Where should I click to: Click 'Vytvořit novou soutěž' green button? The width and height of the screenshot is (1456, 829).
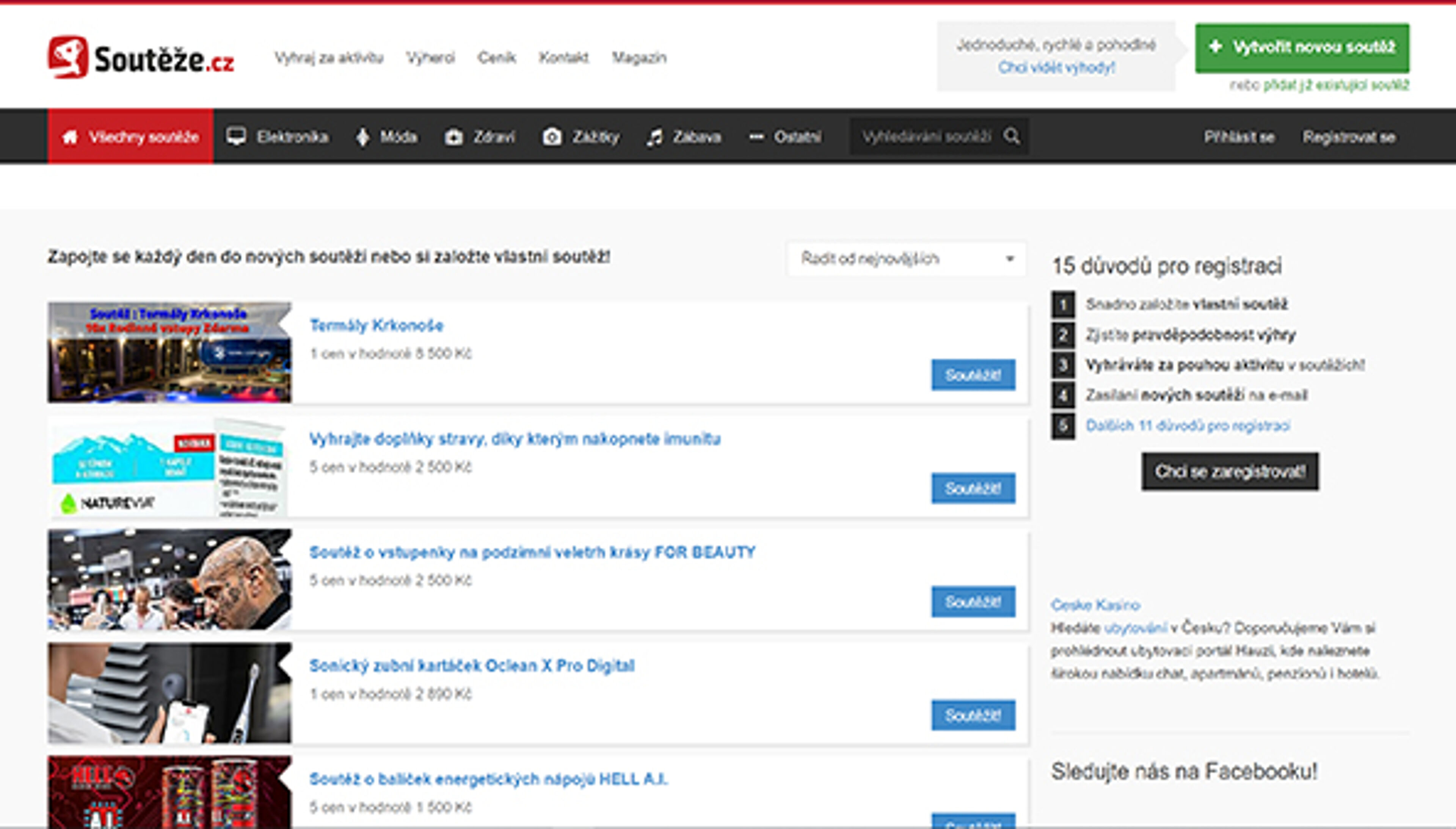click(x=1302, y=48)
